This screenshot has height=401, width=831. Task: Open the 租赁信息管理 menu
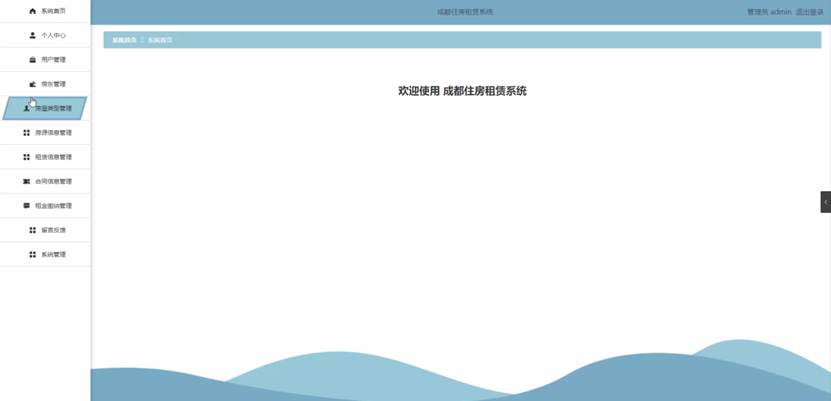(45, 157)
